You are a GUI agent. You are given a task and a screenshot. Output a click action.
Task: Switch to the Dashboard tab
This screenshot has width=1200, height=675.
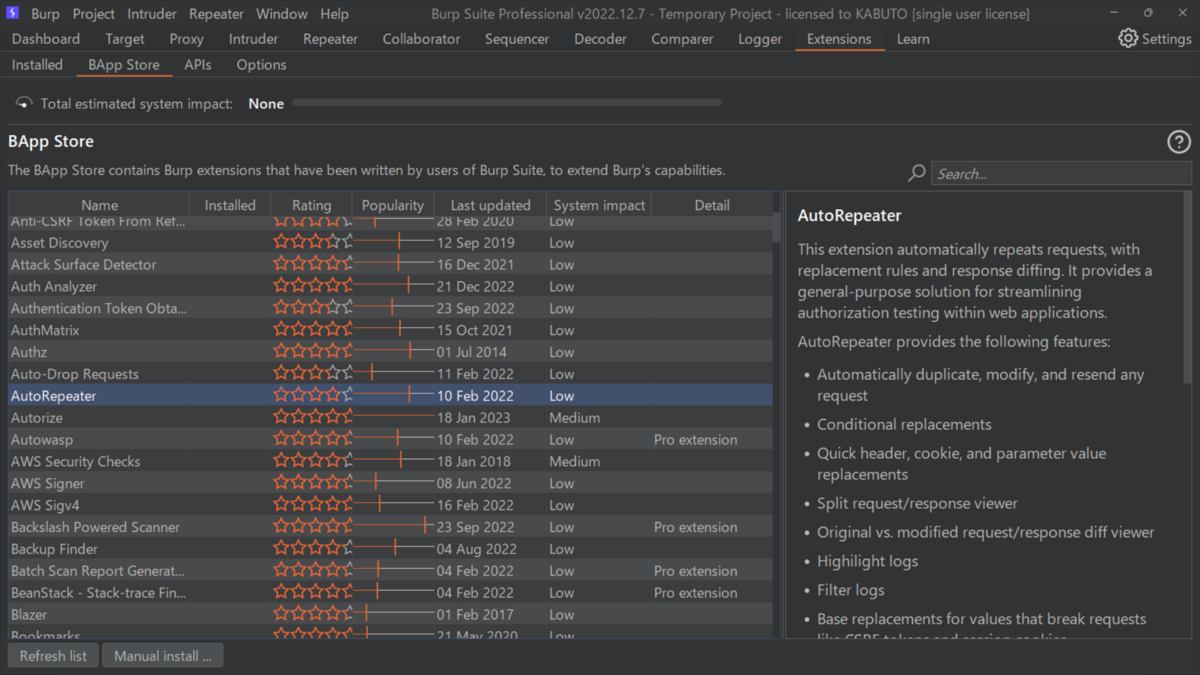pyautogui.click(x=46, y=38)
